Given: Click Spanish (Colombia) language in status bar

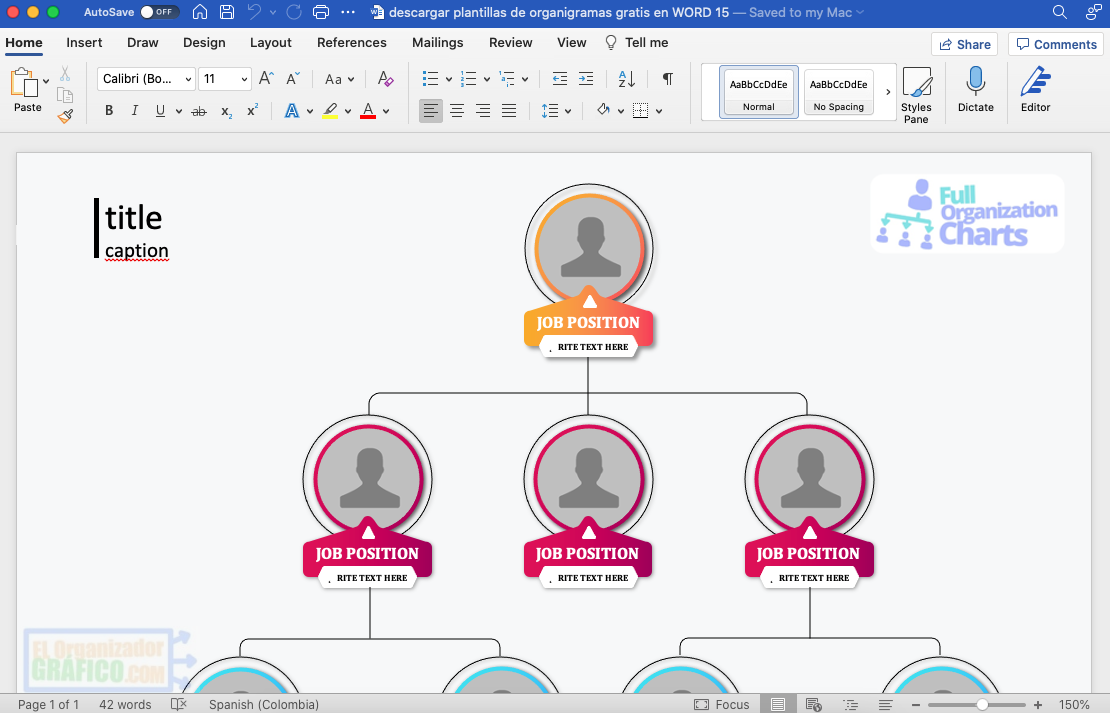Looking at the screenshot, I should click(263, 704).
